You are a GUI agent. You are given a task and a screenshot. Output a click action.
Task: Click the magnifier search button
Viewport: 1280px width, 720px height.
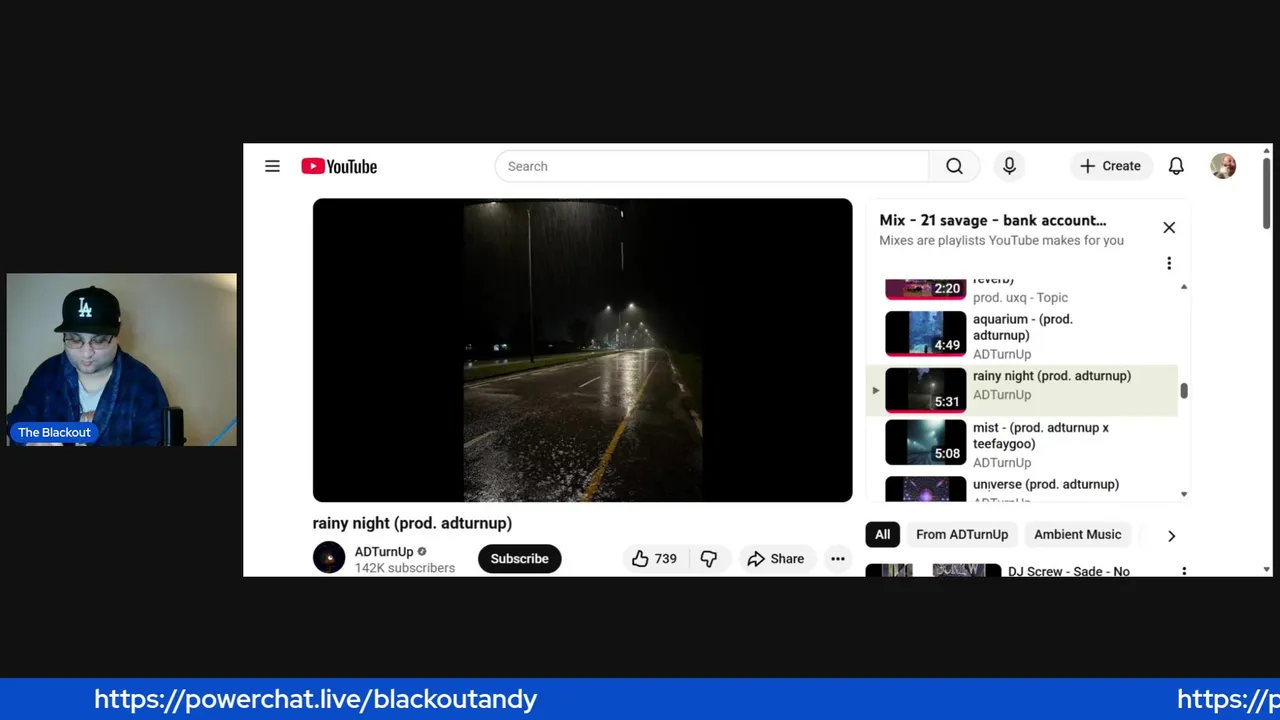coord(954,166)
